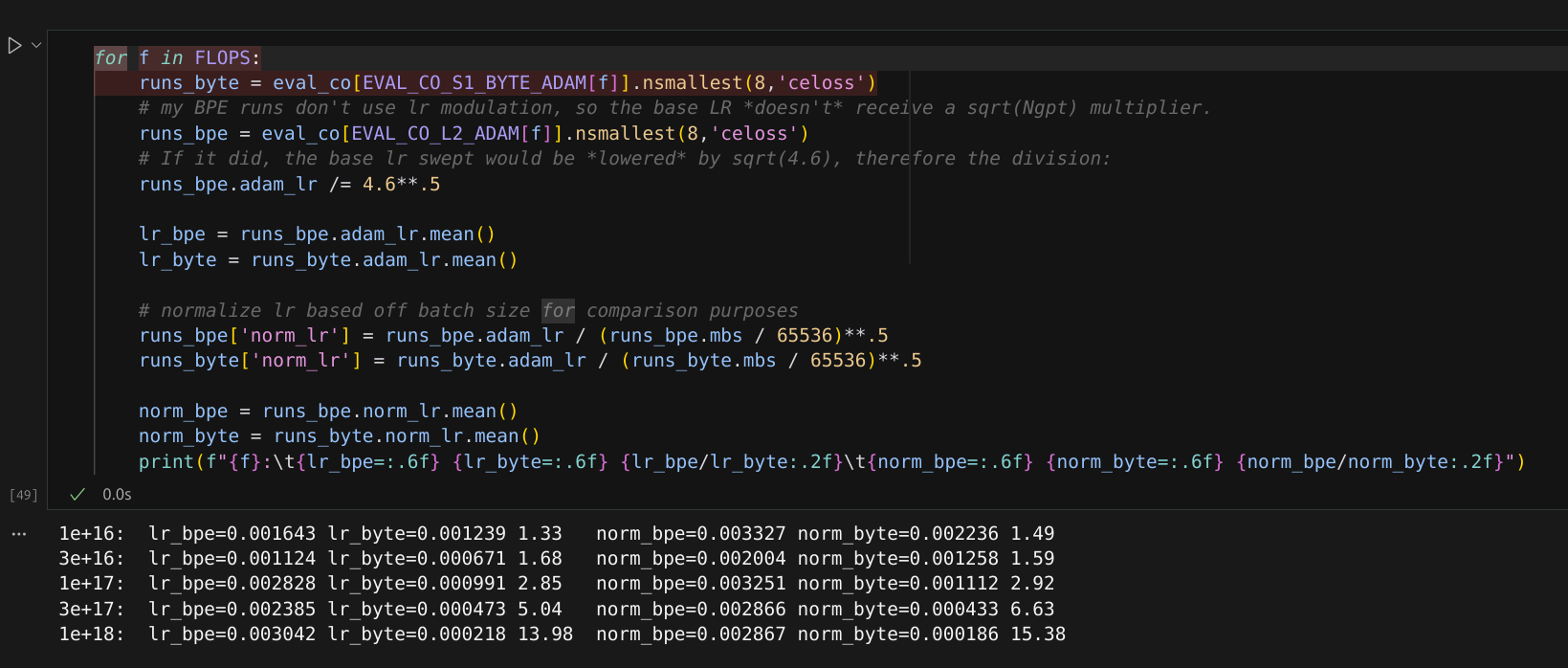Click the final ratio 15.38 in the output
This screenshot has width=1568, height=668.
1038,635
